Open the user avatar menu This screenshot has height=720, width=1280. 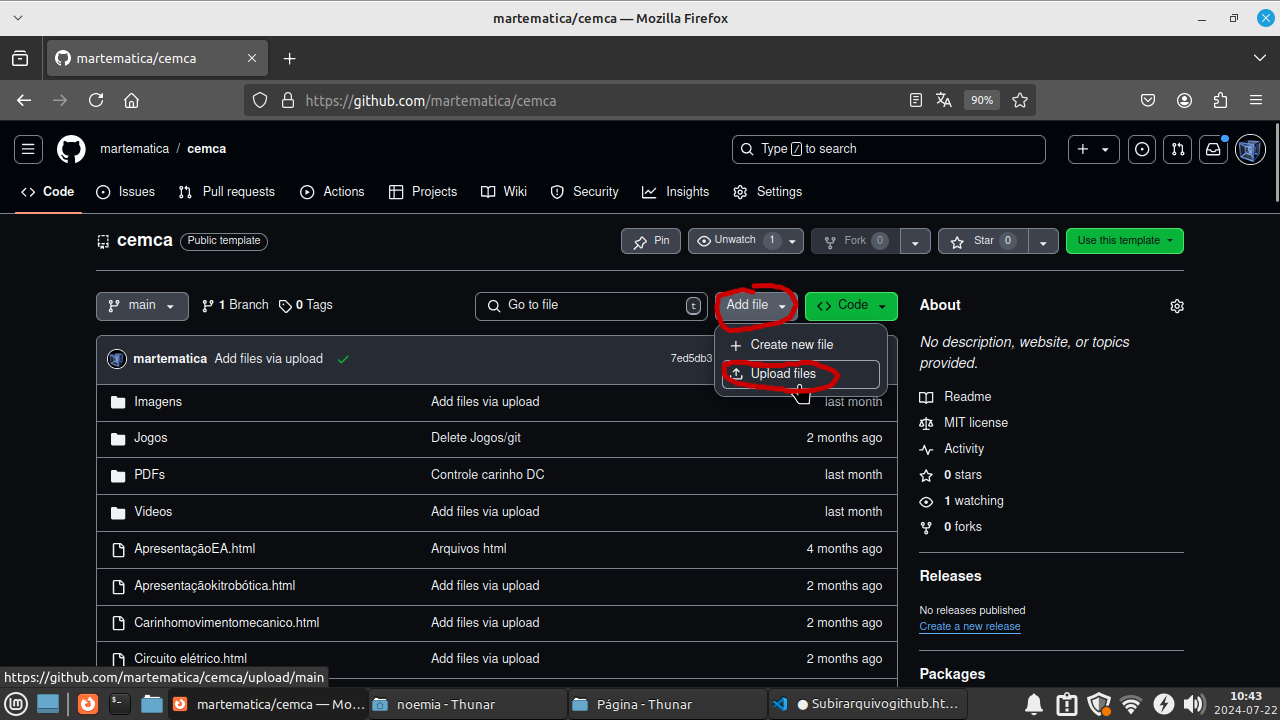[1250, 150]
